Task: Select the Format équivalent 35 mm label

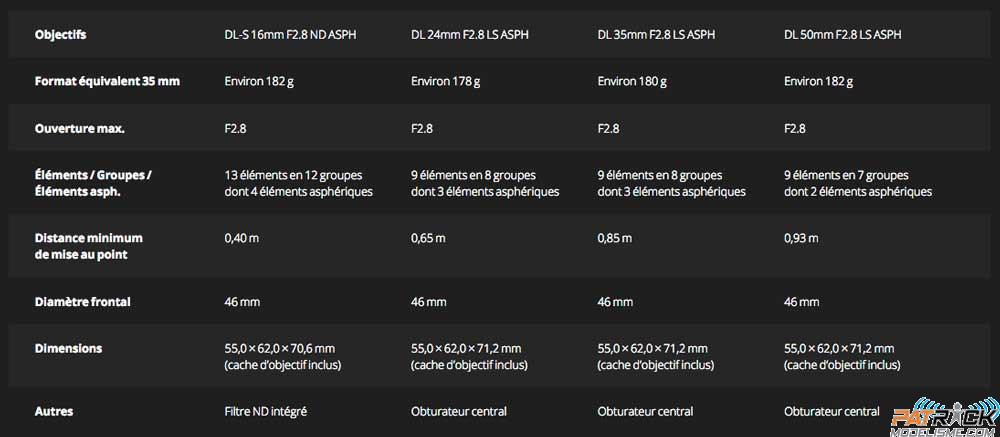Action: click(107, 82)
